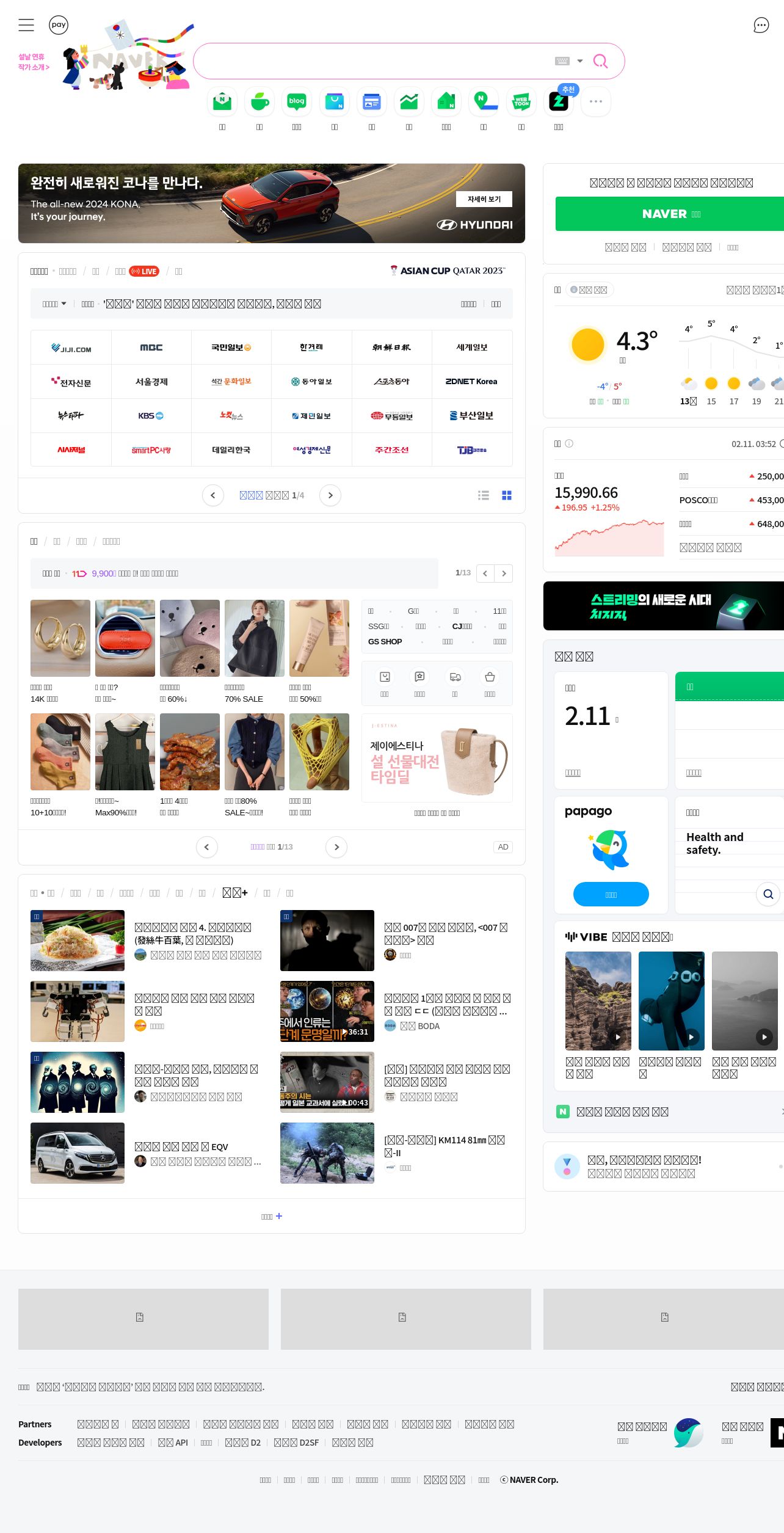Open the holiday artist intro link beside logo

click(34, 62)
